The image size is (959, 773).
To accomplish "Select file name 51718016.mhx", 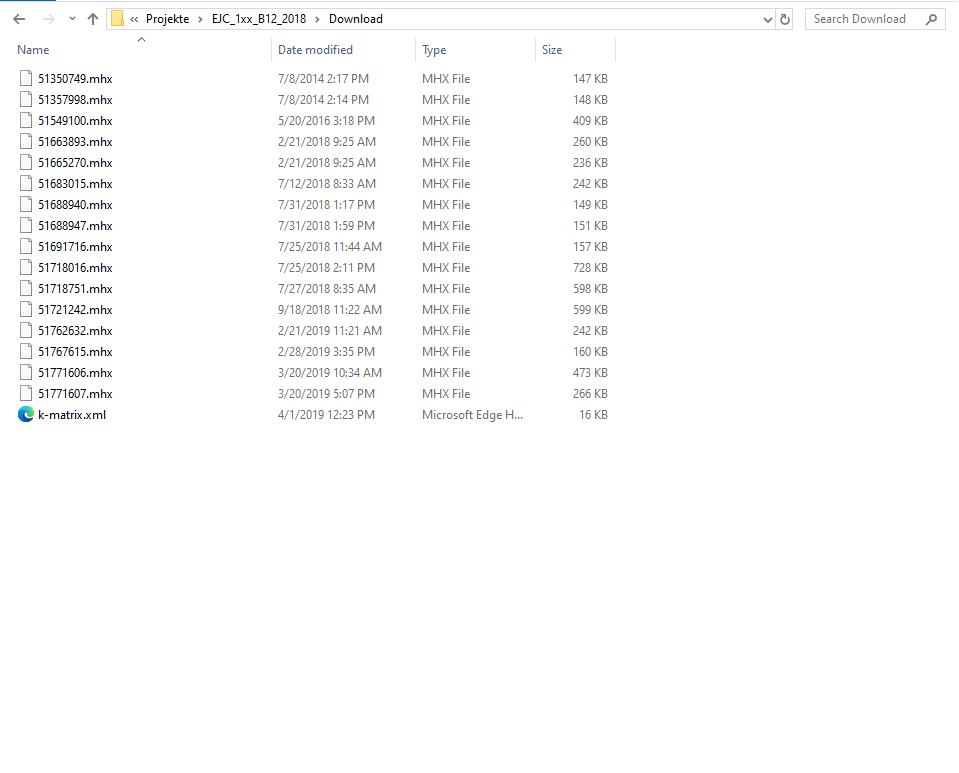I will pyautogui.click(x=75, y=268).
